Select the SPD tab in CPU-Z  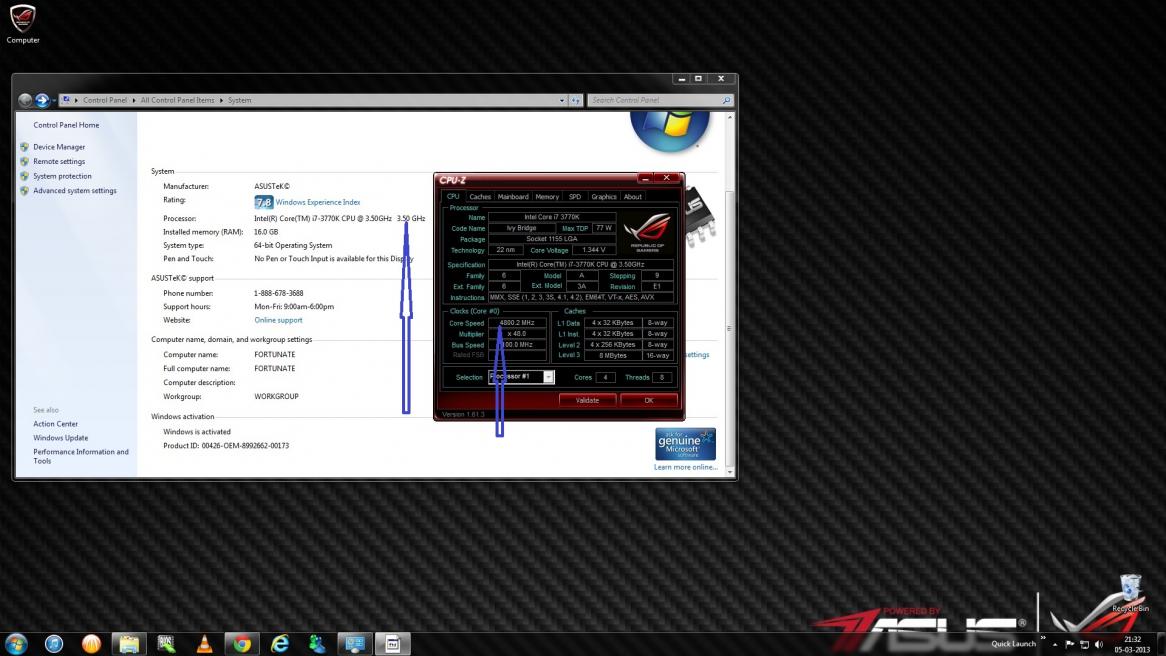[x=575, y=197]
